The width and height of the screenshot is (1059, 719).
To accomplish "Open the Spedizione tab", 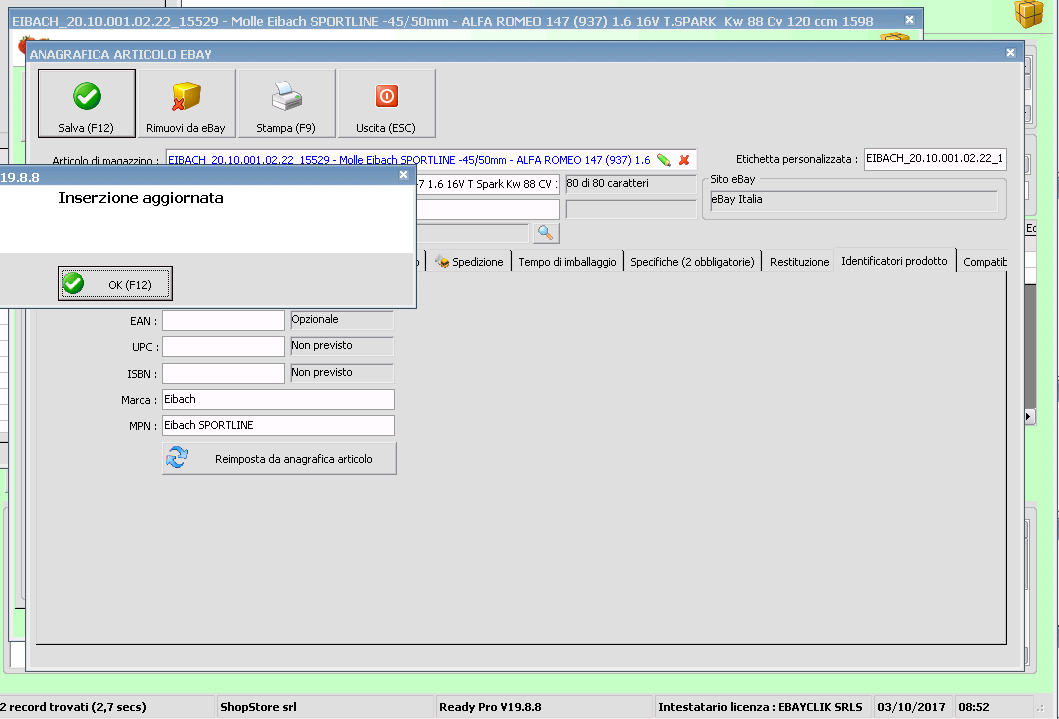I will coord(469,262).
